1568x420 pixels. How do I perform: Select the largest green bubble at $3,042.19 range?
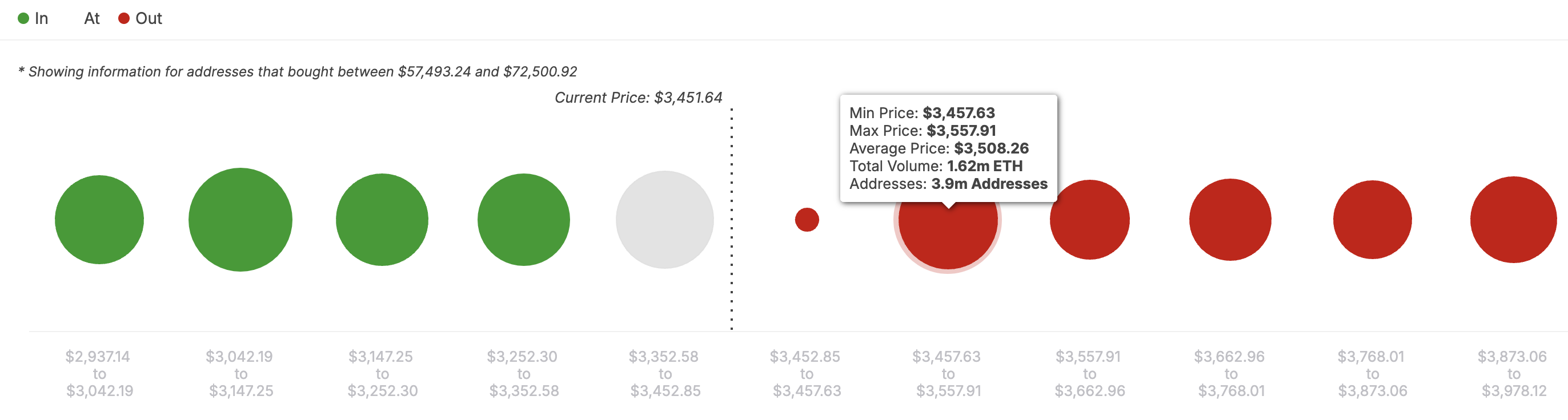pyautogui.click(x=240, y=220)
